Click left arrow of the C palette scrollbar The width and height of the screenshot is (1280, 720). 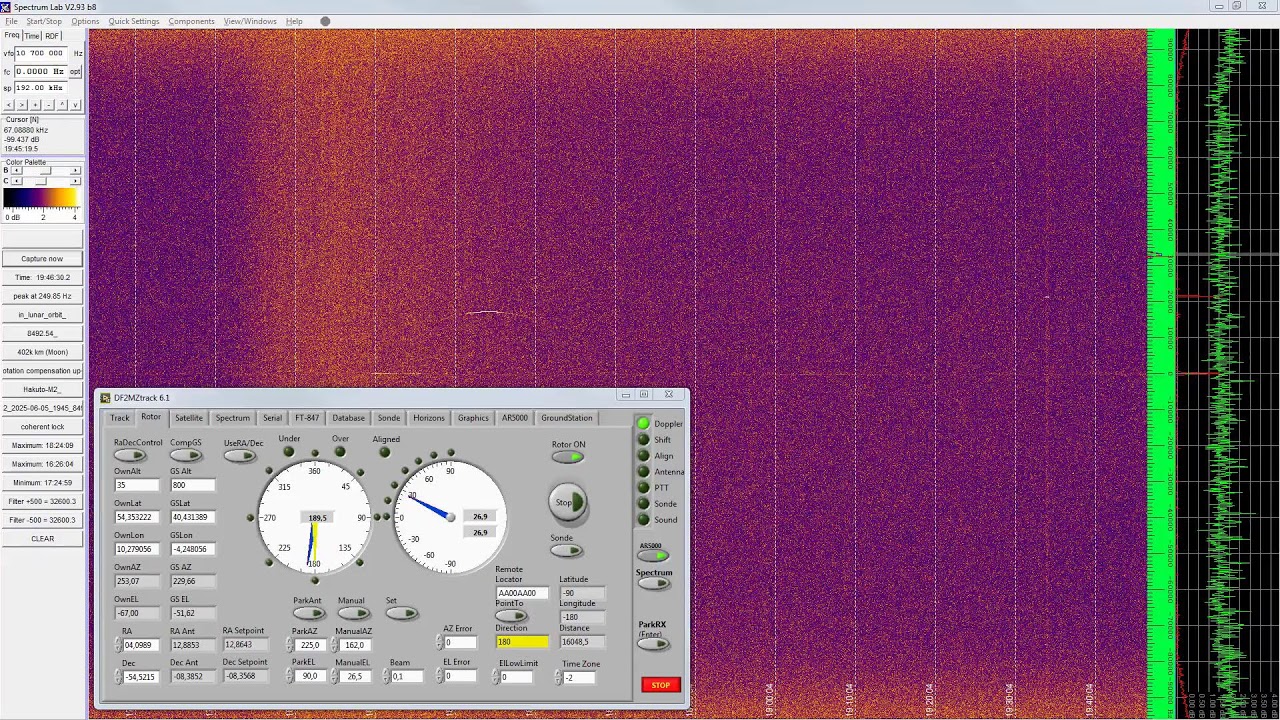(x=17, y=181)
